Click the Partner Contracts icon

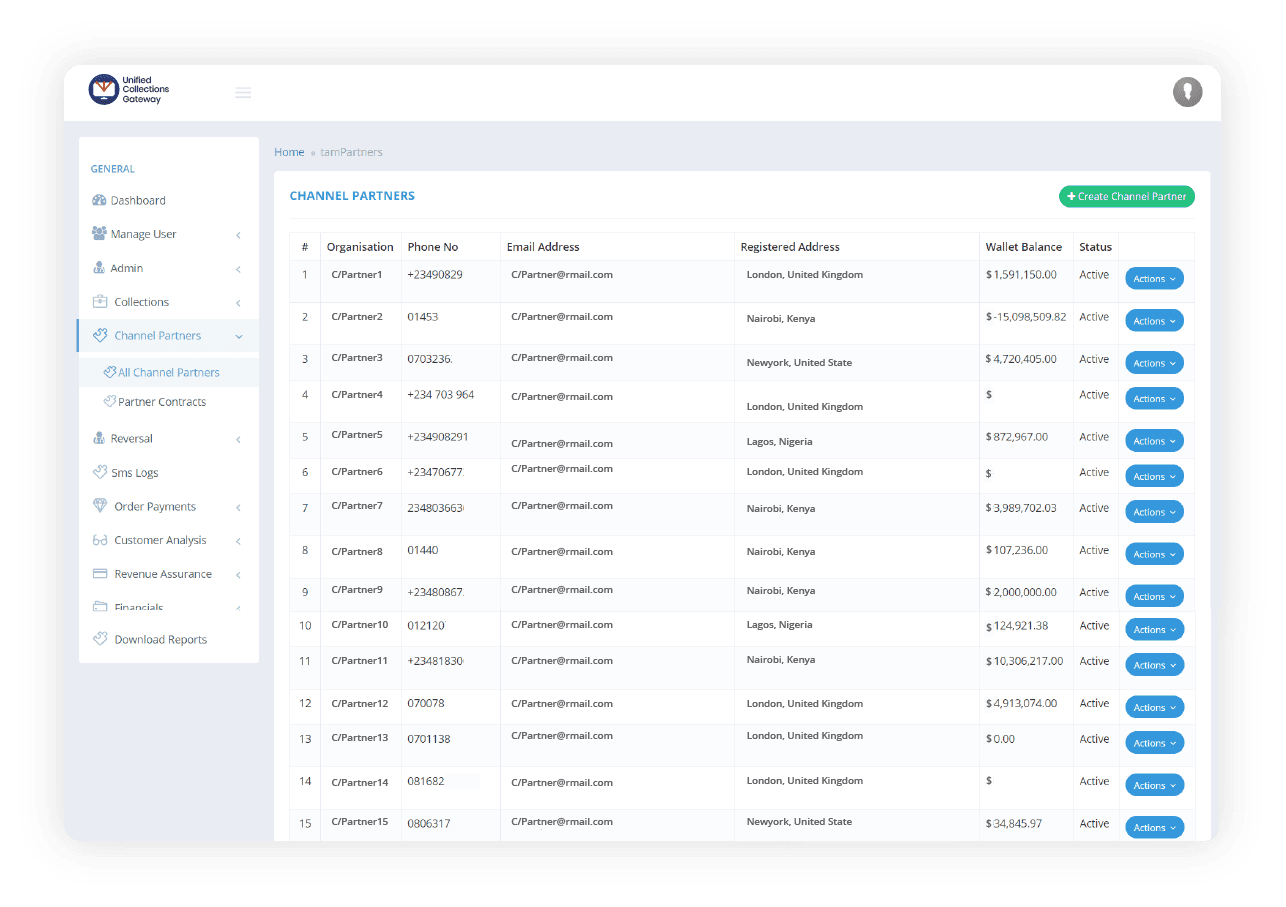(x=110, y=401)
